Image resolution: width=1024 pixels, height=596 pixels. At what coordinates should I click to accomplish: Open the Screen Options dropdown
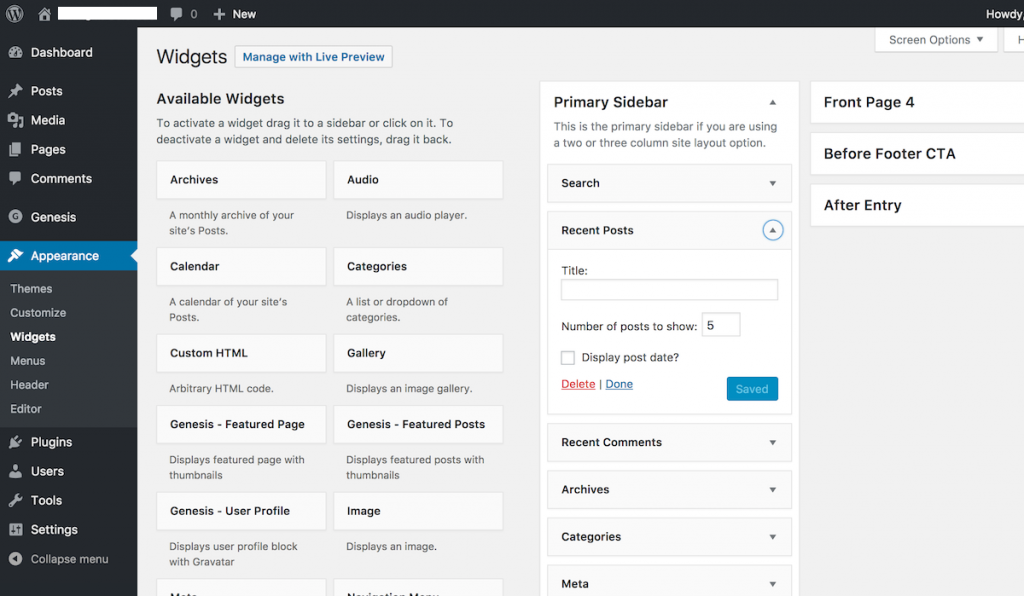936,40
